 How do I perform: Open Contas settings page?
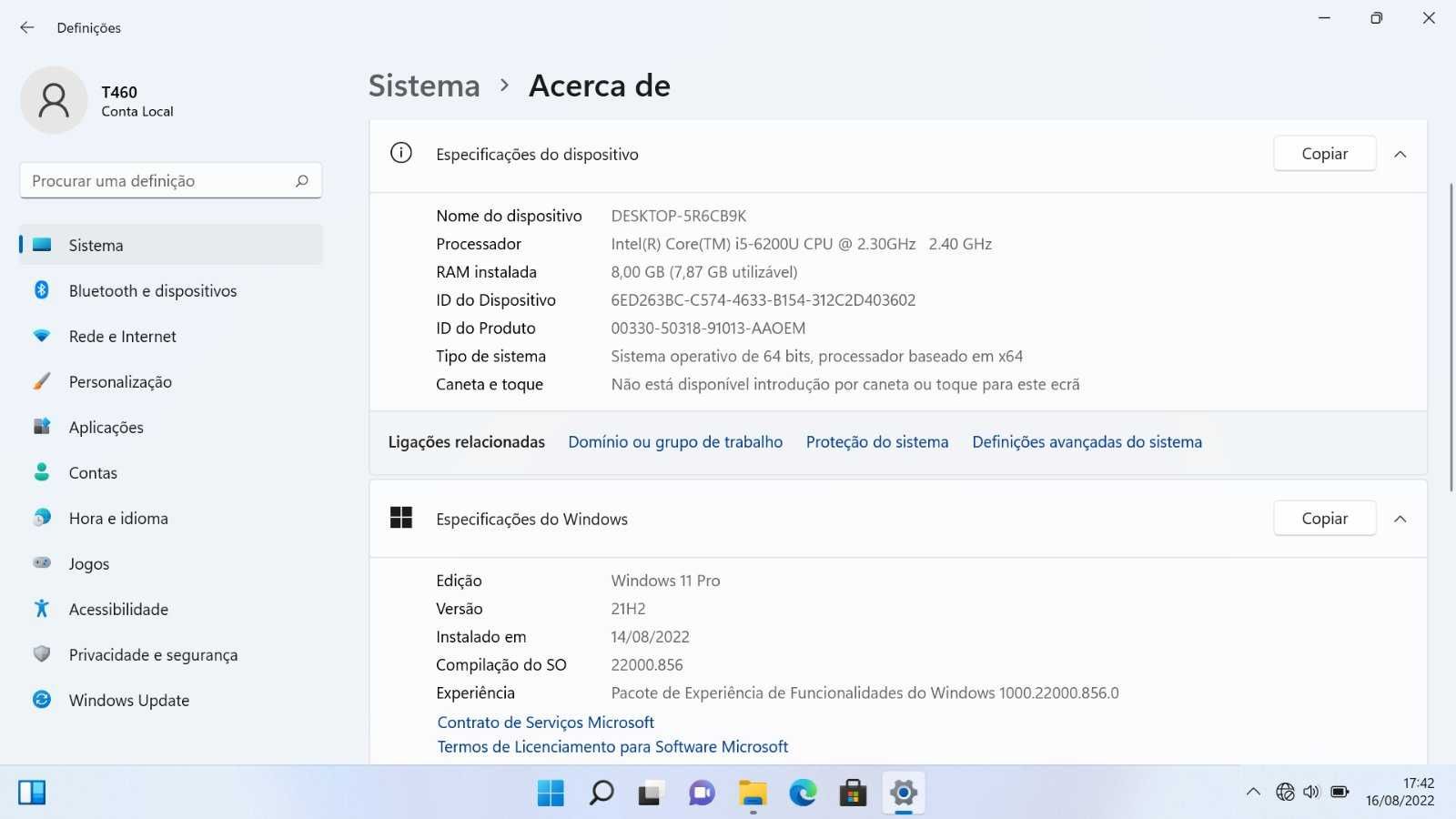171,472
